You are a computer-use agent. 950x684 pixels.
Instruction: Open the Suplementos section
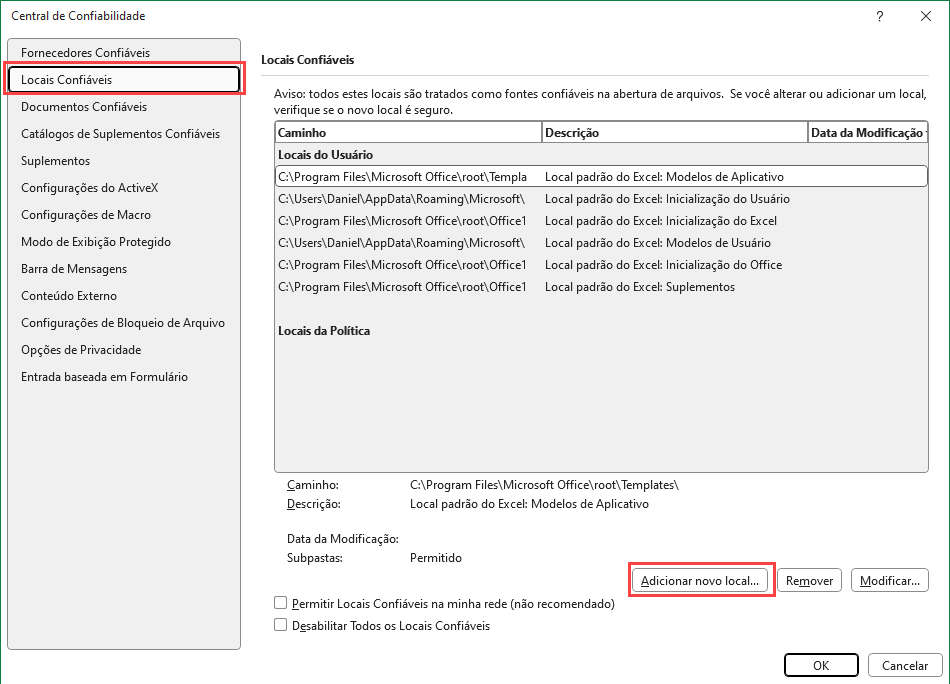click(x=124, y=161)
